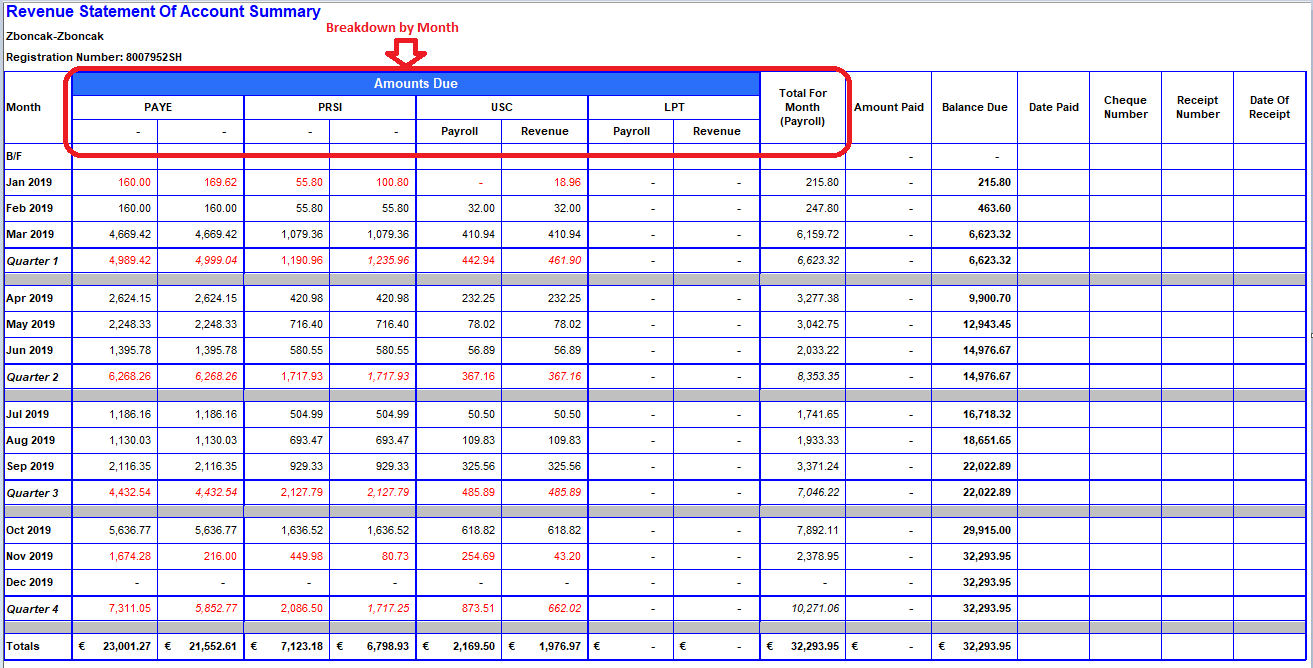Click the red 169.62 PAYE value for Jan 2019

(x=220, y=183)
